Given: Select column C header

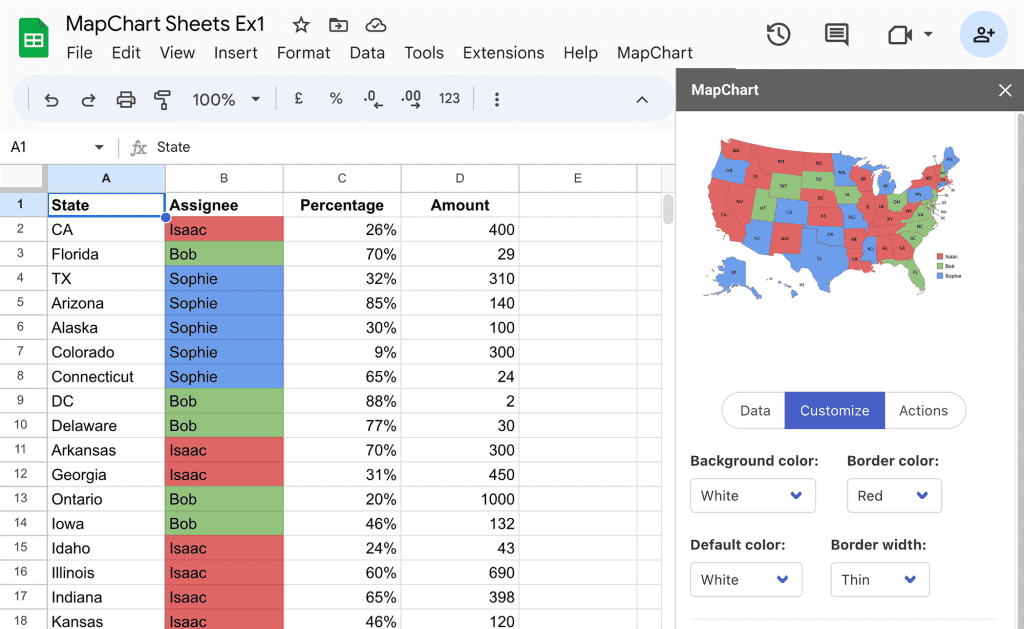Looking at the screenshot, I should 342,178.
